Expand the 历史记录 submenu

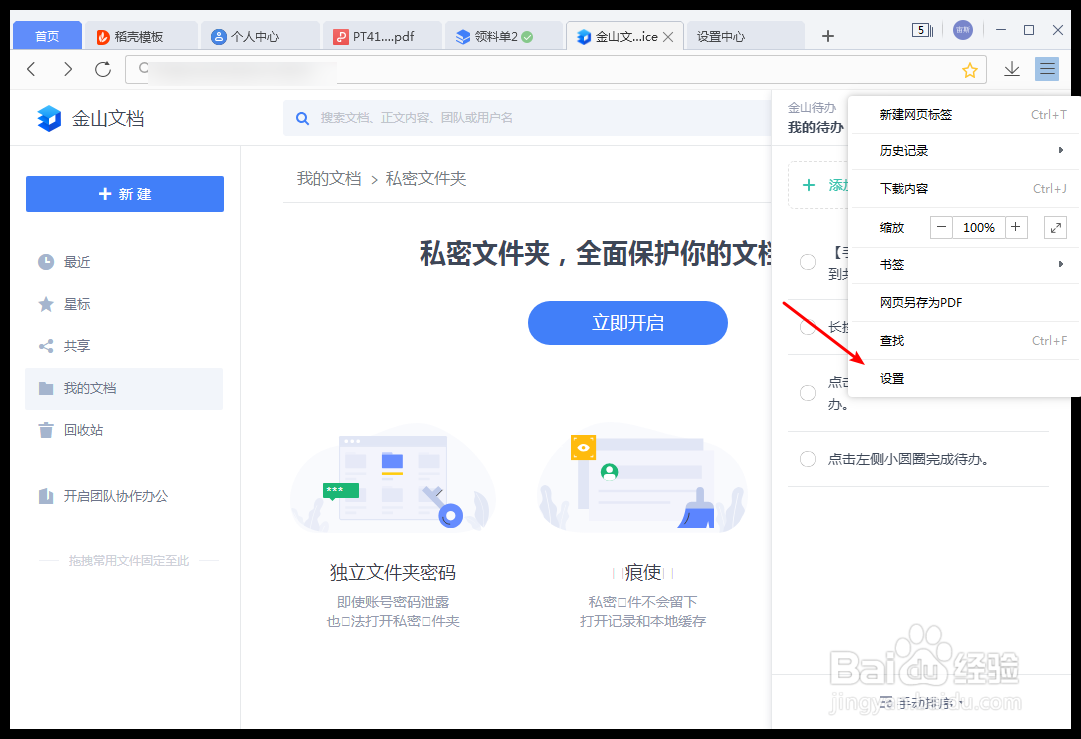[x=964, y=151]
